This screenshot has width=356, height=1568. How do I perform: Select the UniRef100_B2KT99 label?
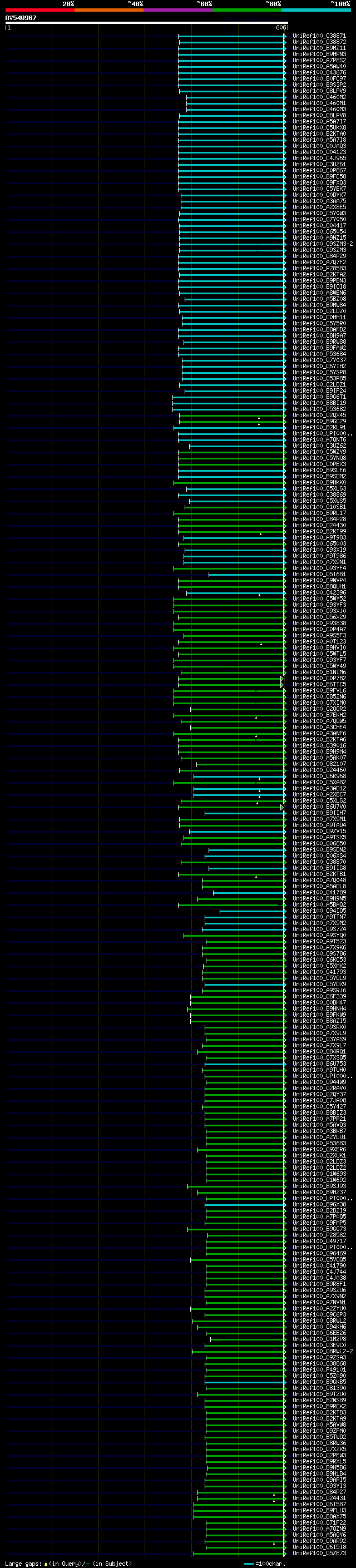[x=319, y=531]
